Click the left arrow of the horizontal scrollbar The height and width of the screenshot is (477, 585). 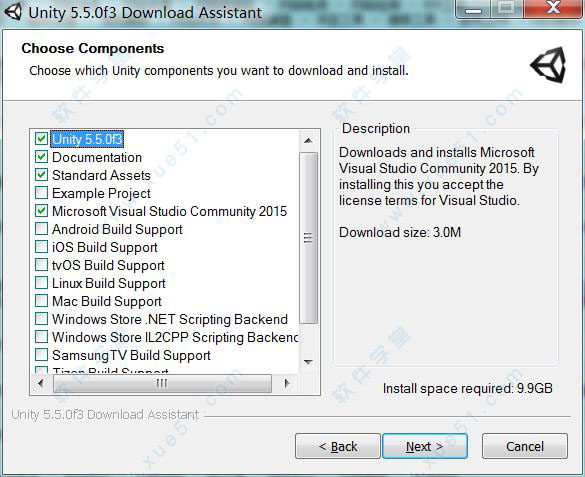tap(41, 383)
